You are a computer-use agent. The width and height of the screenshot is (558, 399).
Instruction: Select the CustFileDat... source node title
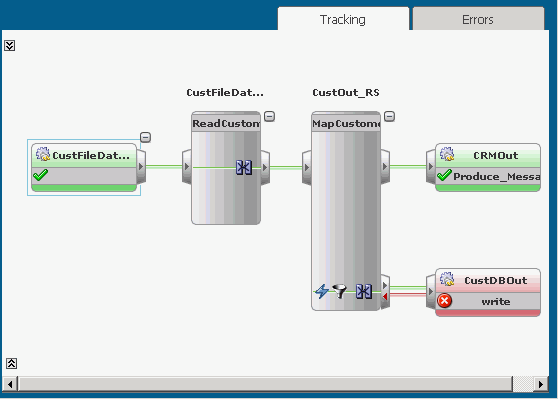(x=91, y=156)
